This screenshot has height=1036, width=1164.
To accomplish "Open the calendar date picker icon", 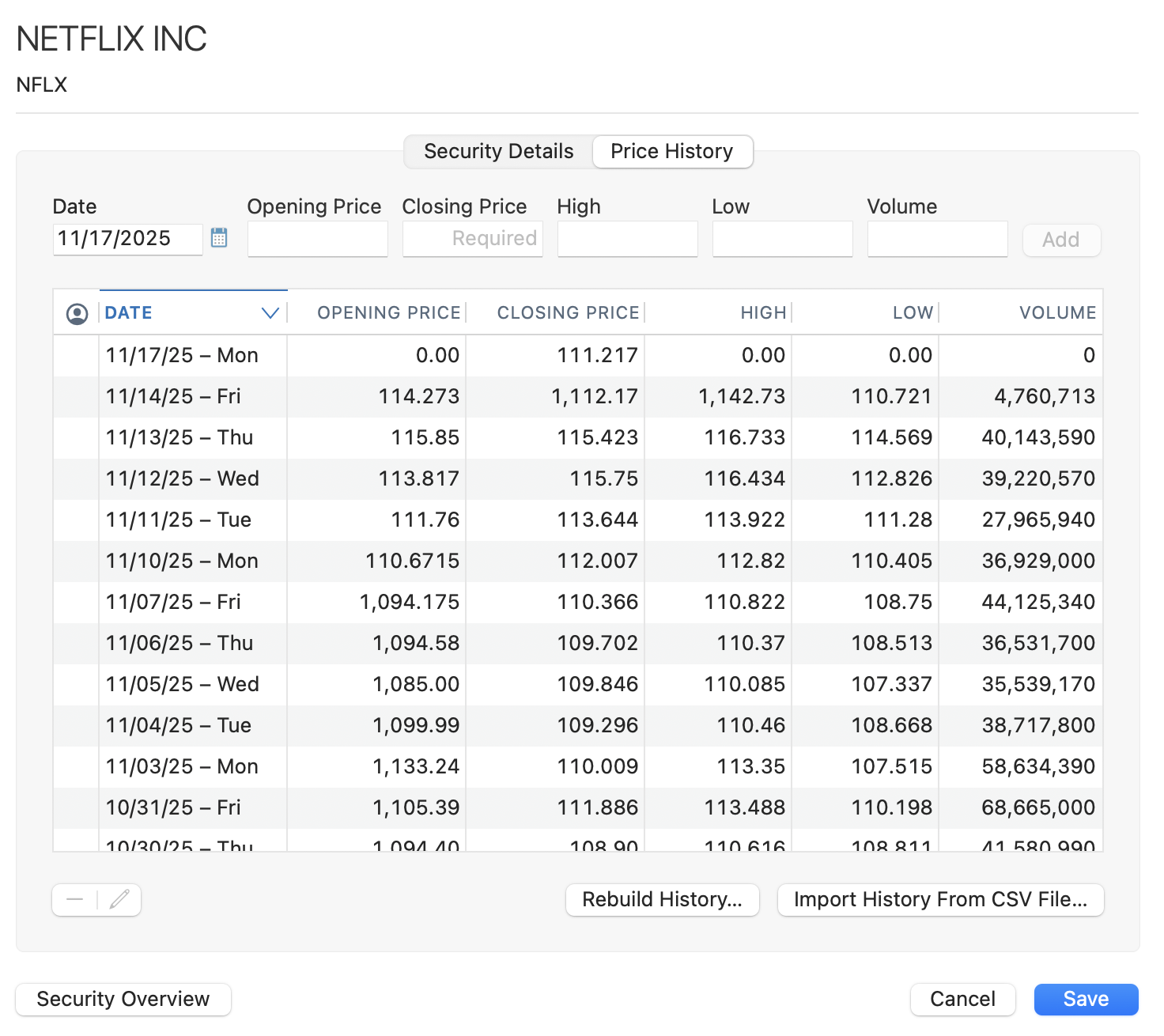I will coord(219,237).
